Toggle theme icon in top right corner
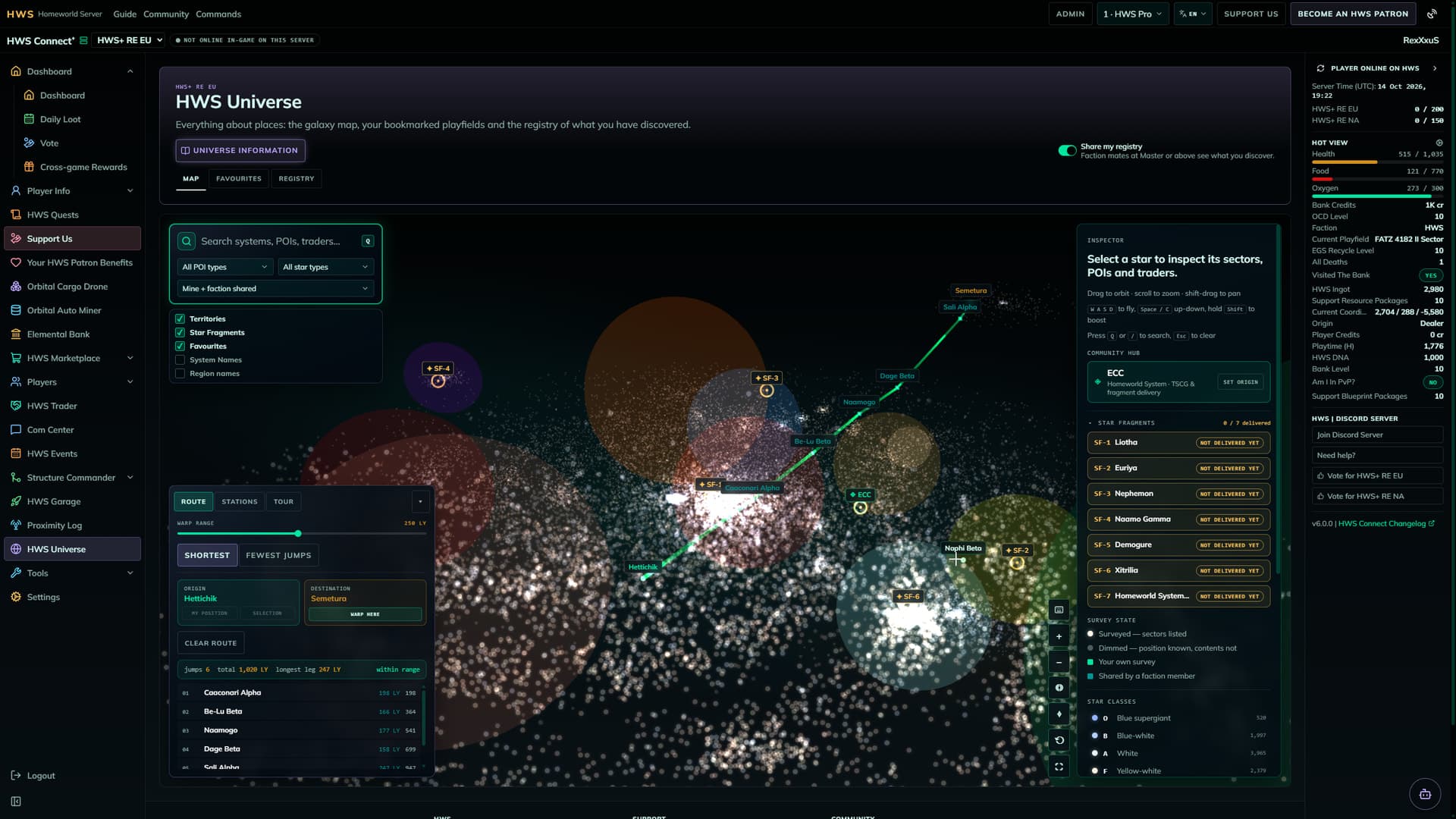The width and height of the screenshot is (1456, 819). [x=1431, y=14]
